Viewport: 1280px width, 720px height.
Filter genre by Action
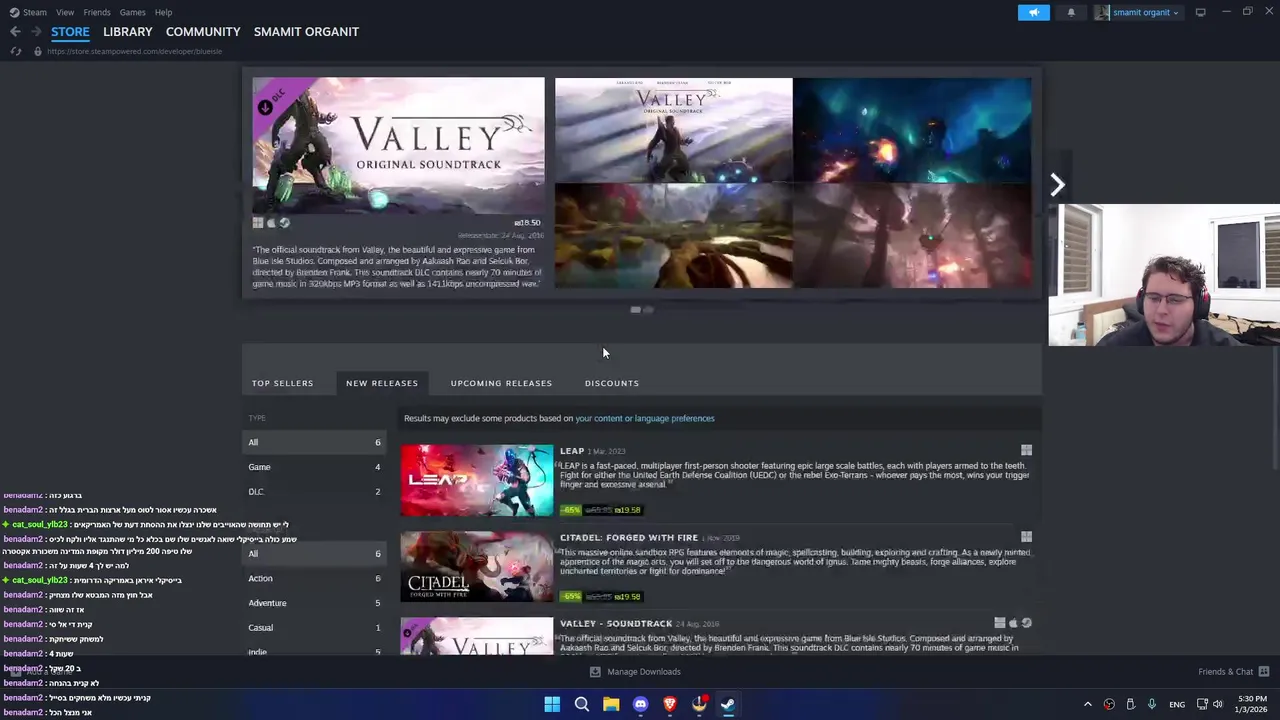click(x=314, y=578)
